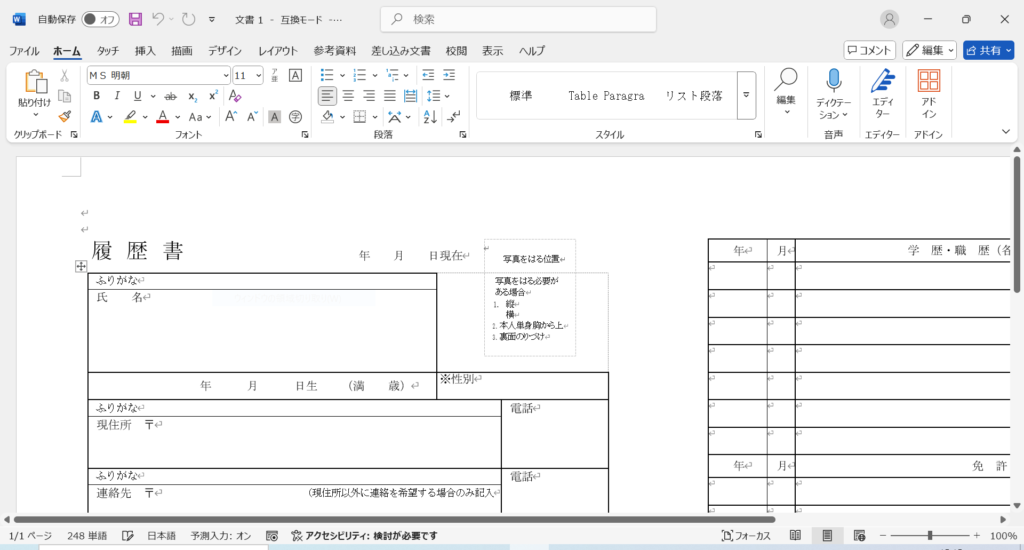Toggle Italic formatting
The width and height of the screenshot is (1024, 550).
pos(116,96)
